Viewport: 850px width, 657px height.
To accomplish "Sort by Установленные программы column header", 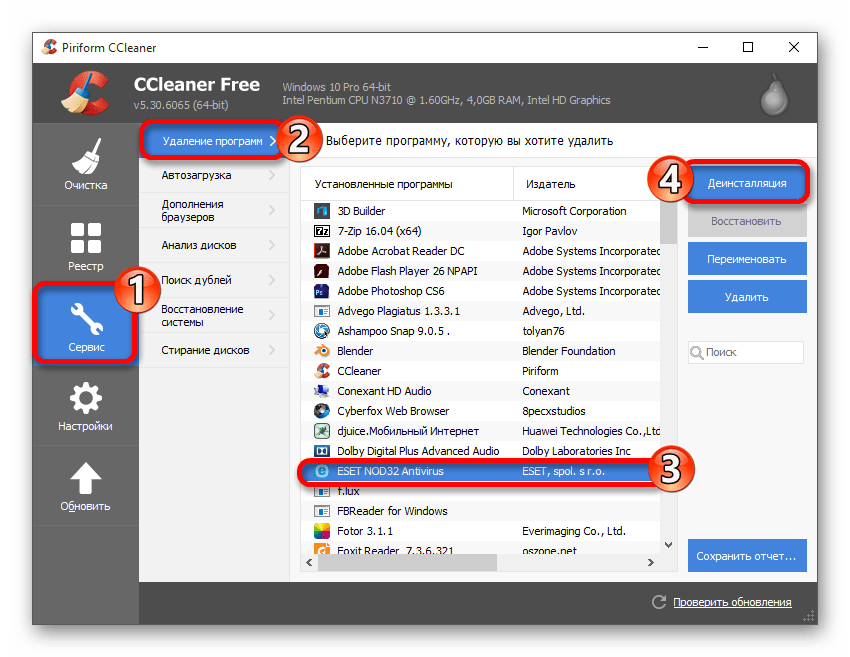I will tap(407, 184).
